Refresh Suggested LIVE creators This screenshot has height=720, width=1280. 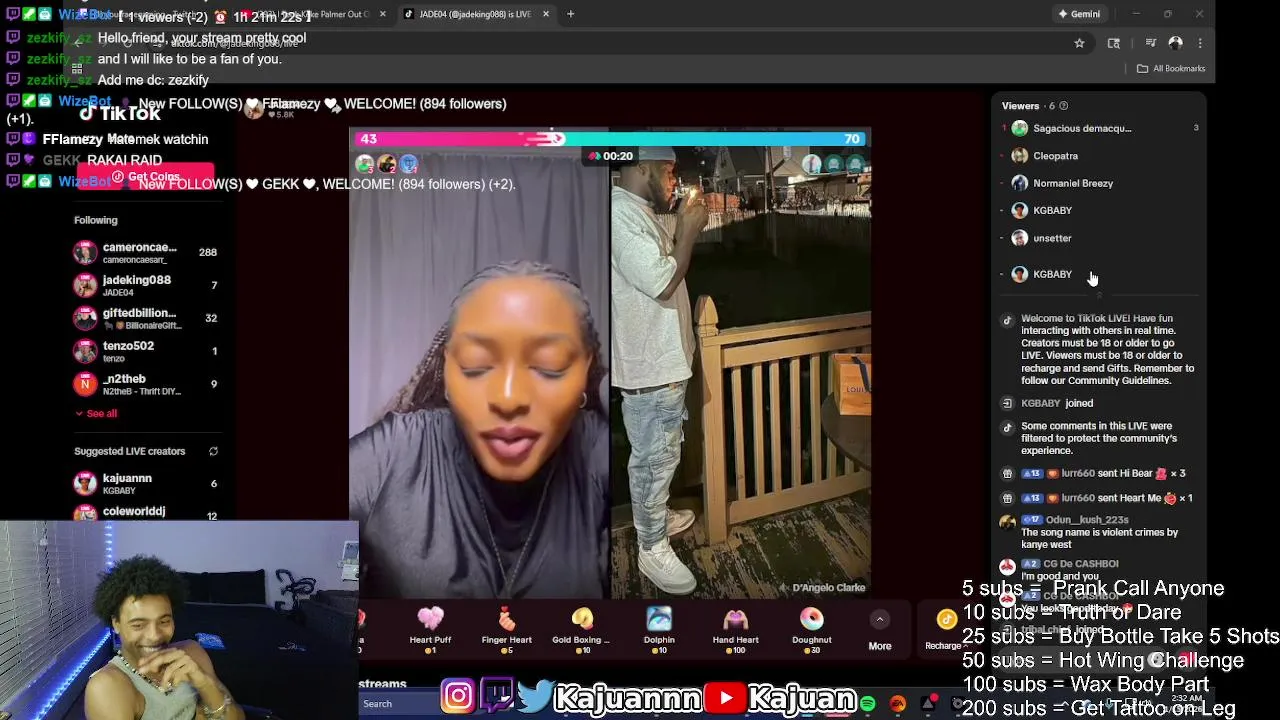213,451
